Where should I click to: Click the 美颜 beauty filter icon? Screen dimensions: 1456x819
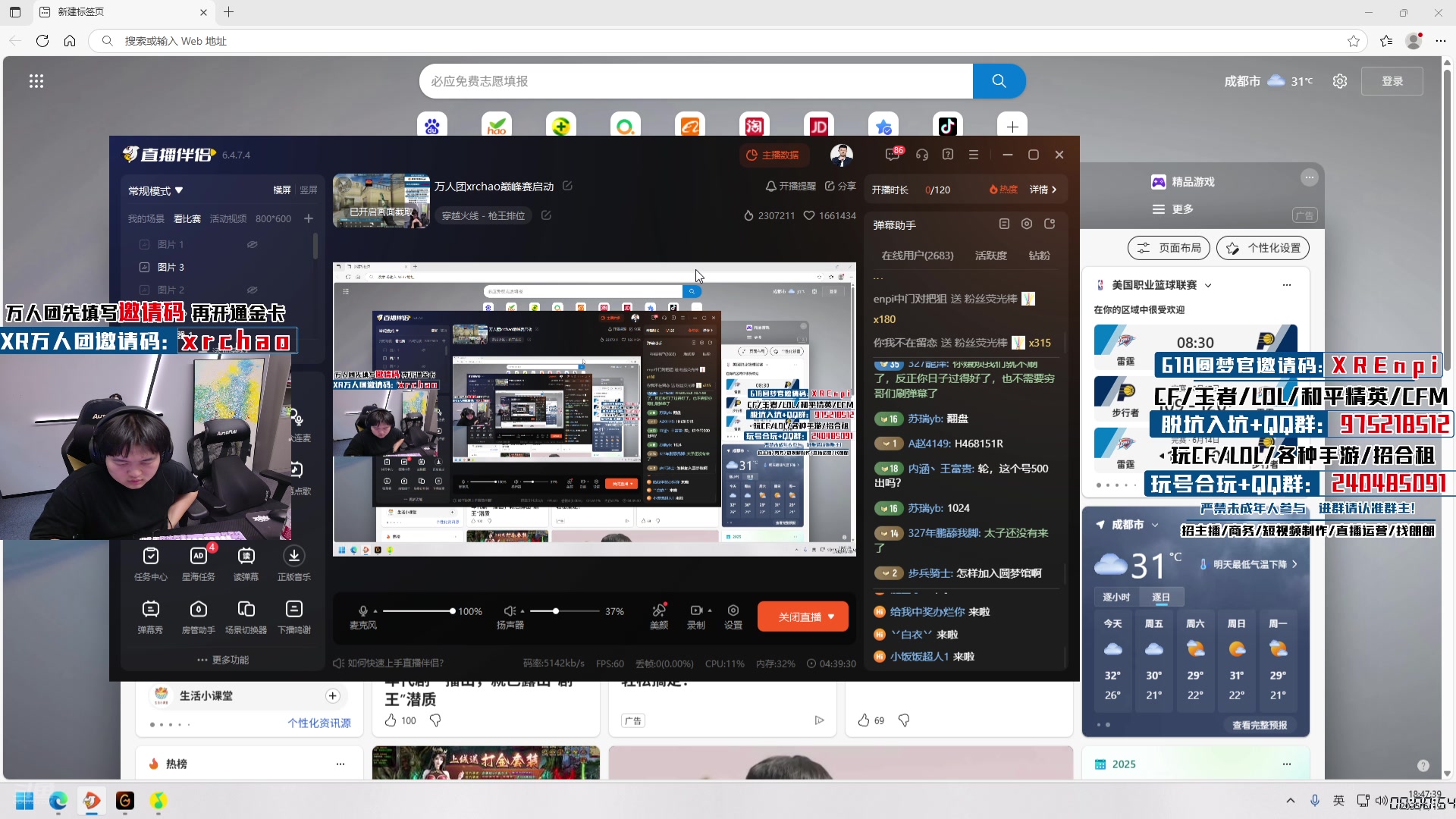click(659, 610)
